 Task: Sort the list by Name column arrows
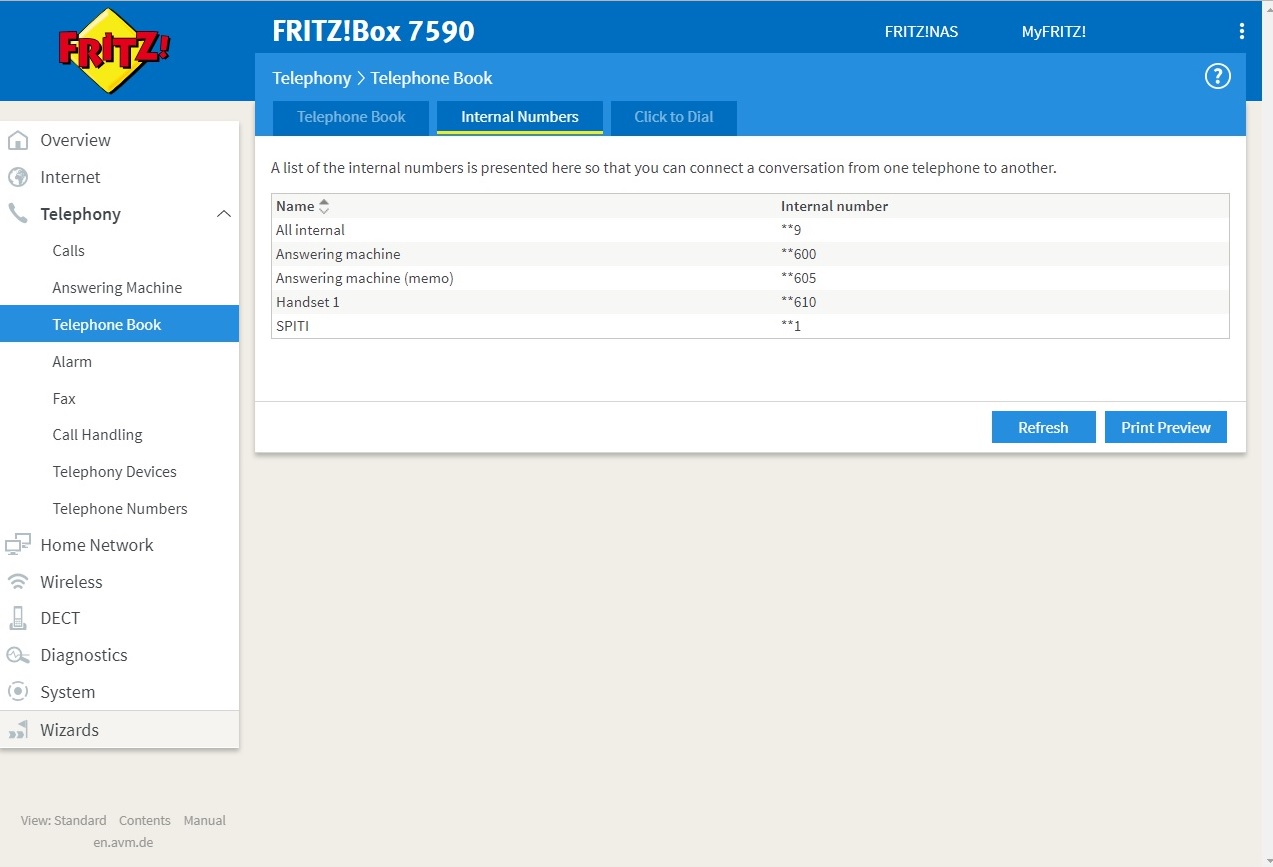(x=324, y=206)
